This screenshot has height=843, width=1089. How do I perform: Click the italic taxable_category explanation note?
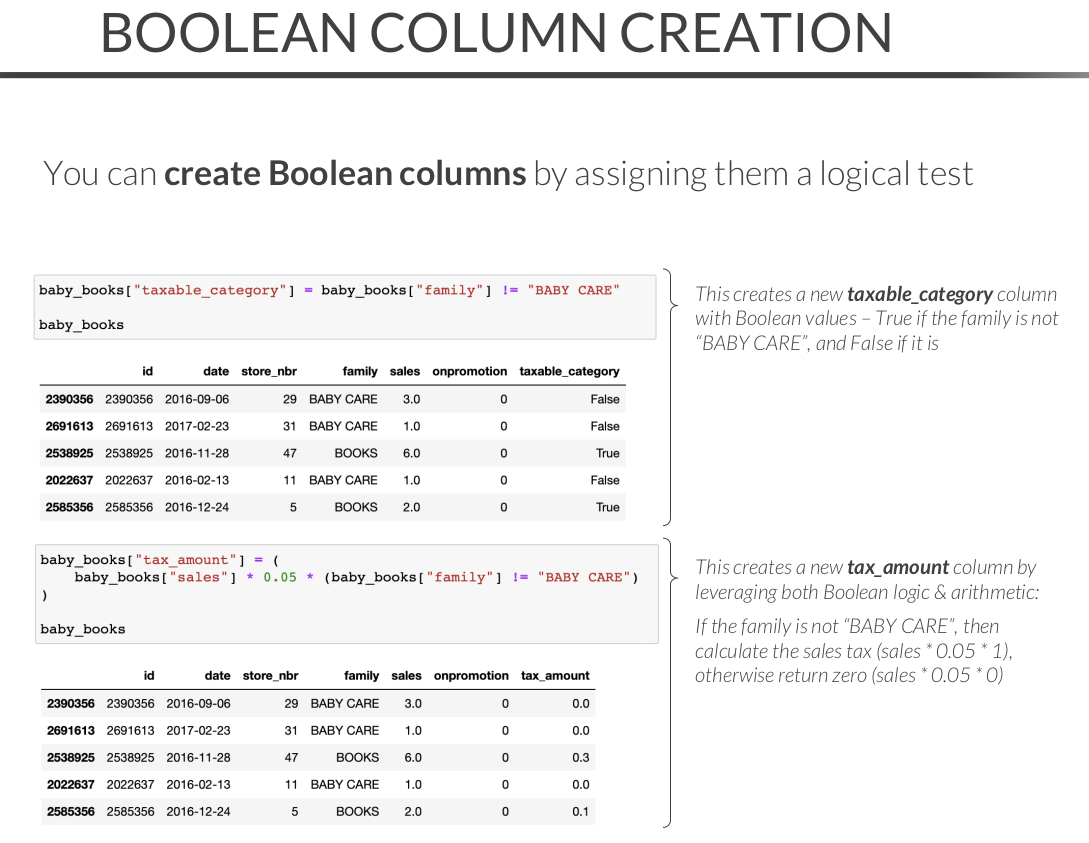(x=876, y=319)
